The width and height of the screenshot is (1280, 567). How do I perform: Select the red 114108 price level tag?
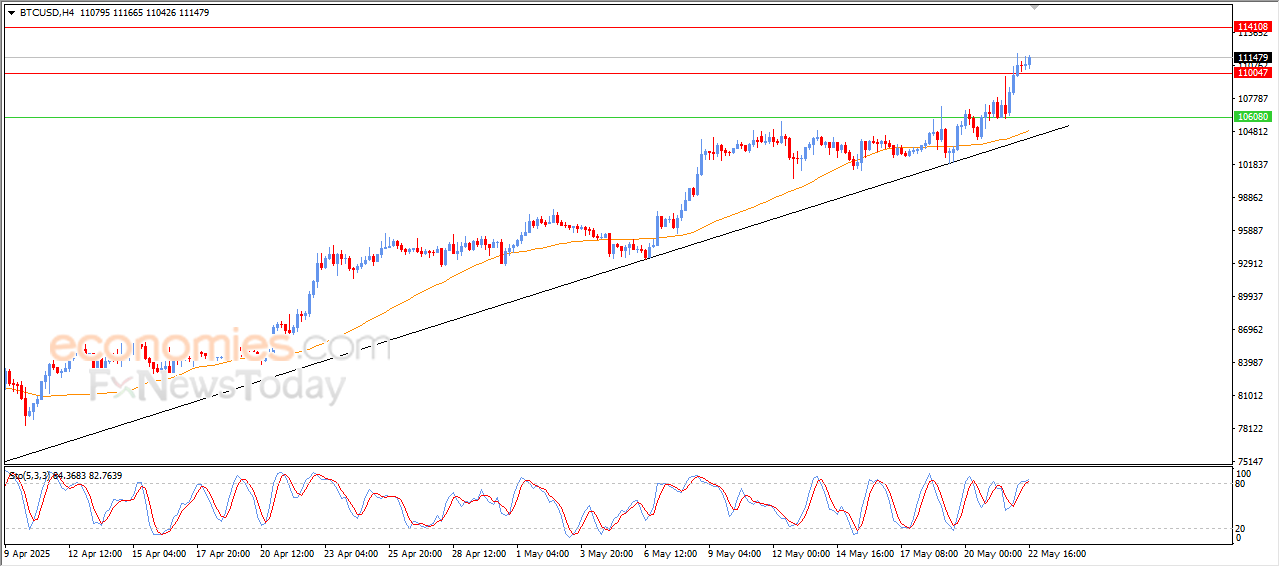coord(1252,27)
